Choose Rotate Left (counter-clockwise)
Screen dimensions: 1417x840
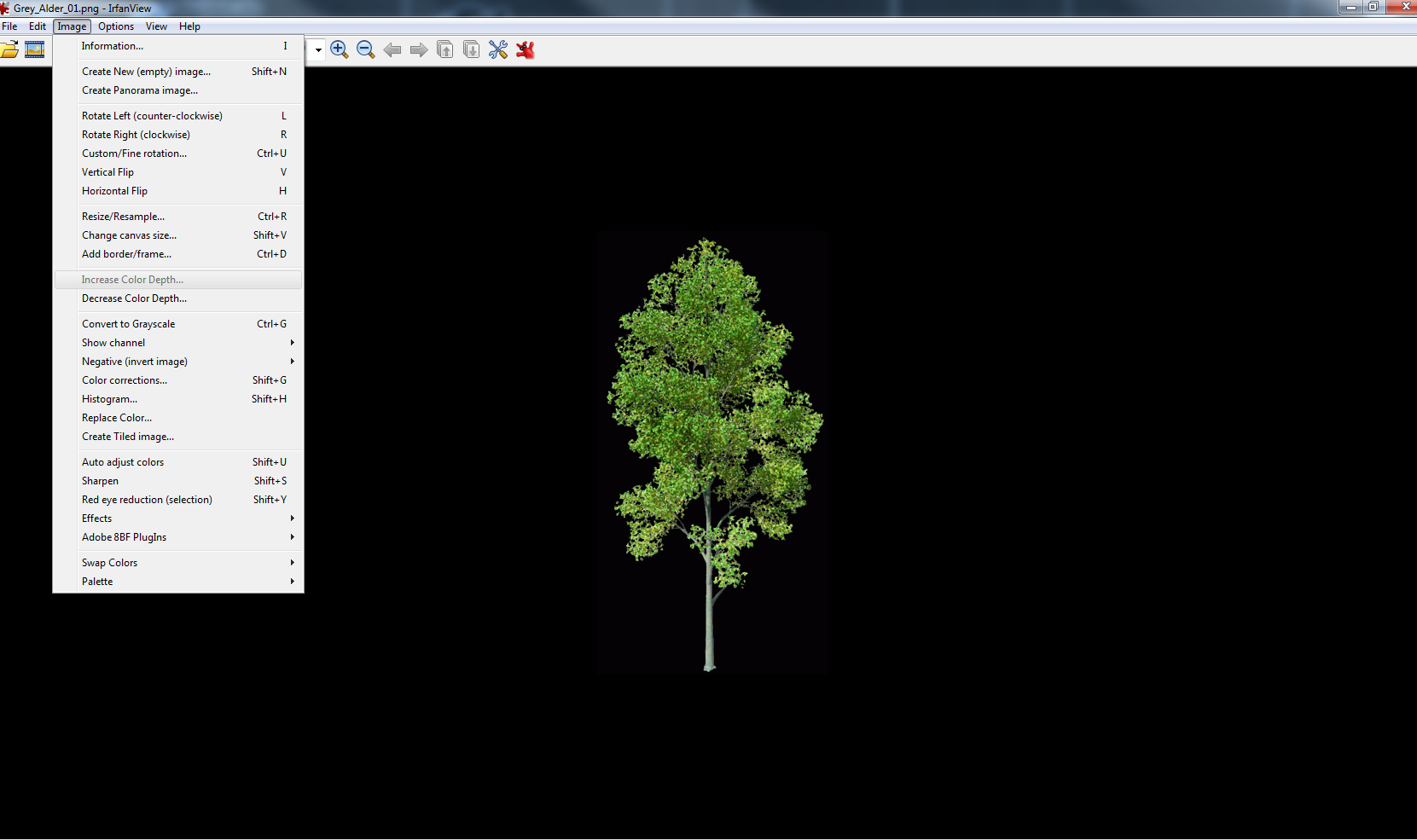click(x=178, y=116)
